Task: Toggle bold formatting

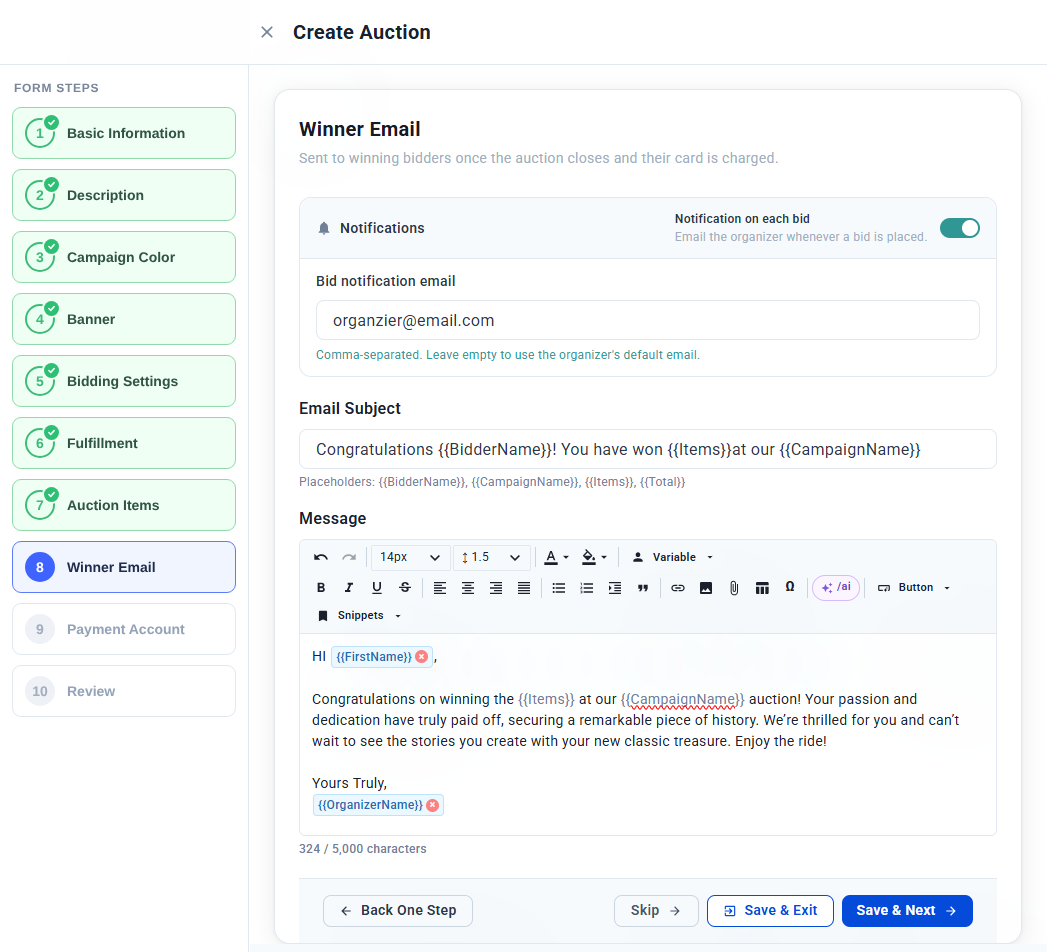Action: coord(321,587)
